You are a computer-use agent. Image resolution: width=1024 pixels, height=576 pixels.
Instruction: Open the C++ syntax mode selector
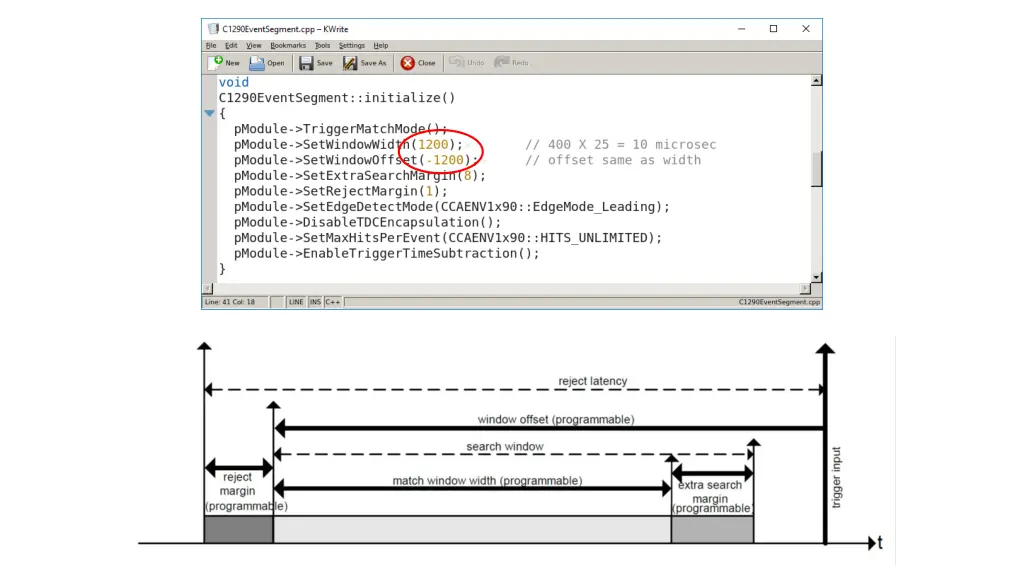333,302
